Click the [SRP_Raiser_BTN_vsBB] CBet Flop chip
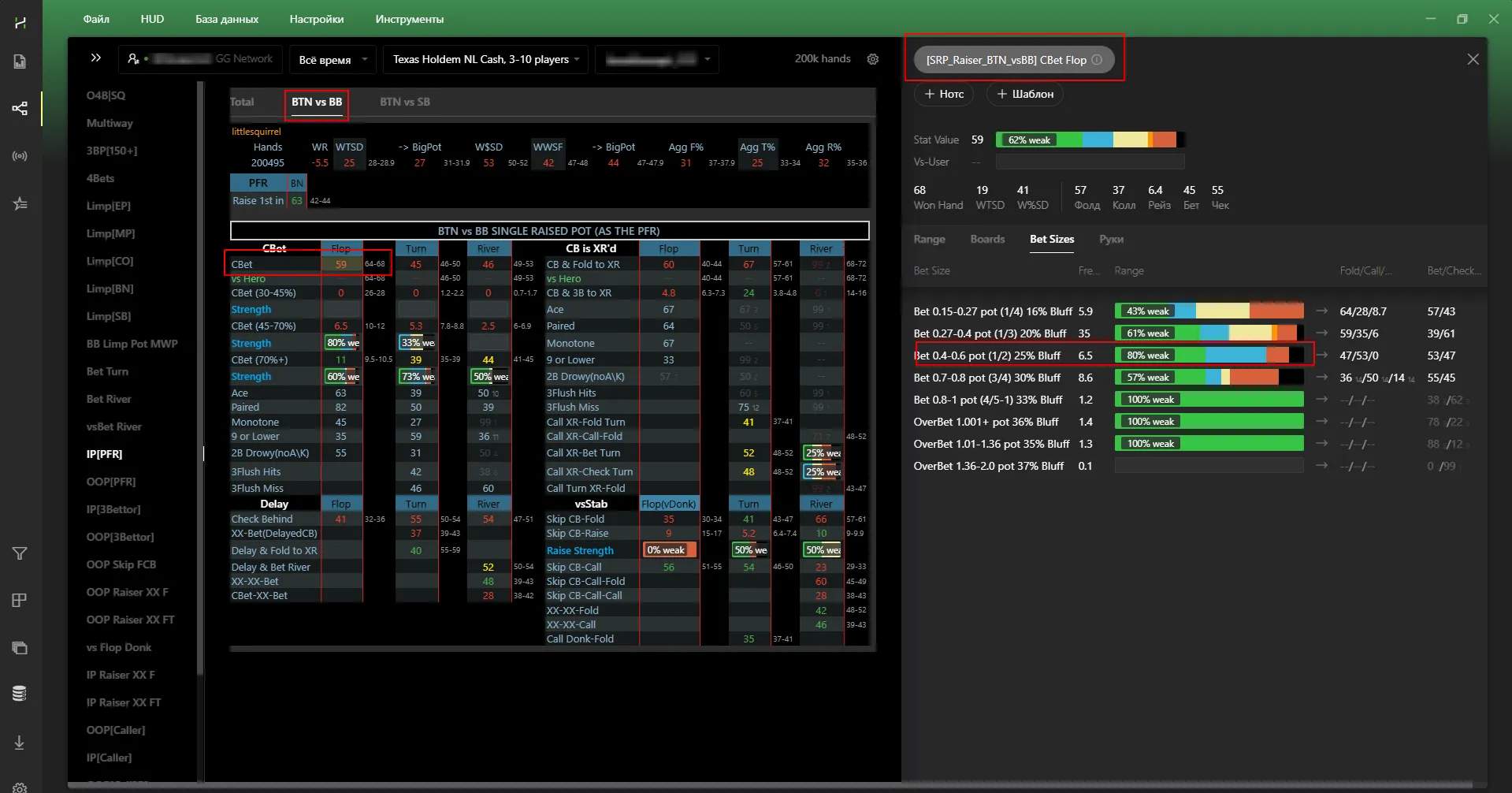 1014,60
